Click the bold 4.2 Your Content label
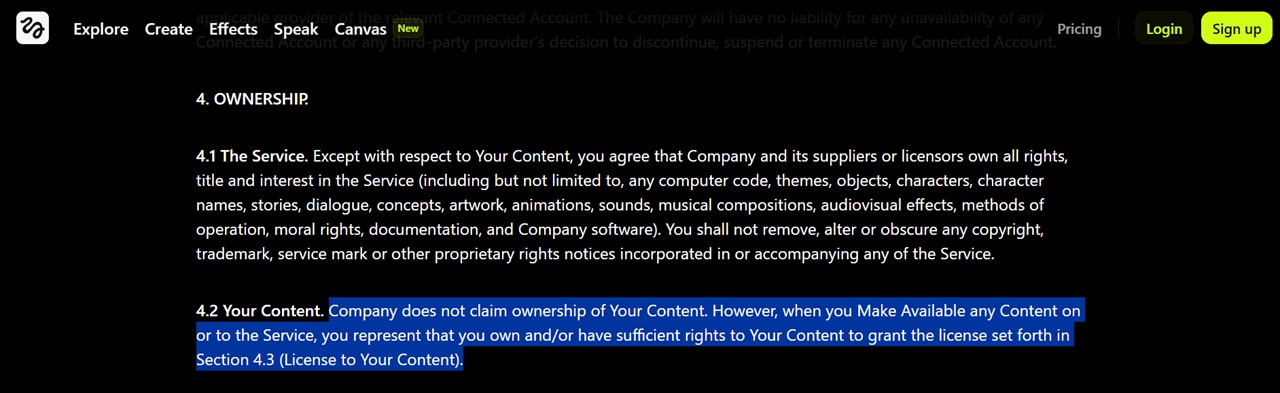Image resolution: width=1280 pixels, height=393 pixels. (260, 311)
